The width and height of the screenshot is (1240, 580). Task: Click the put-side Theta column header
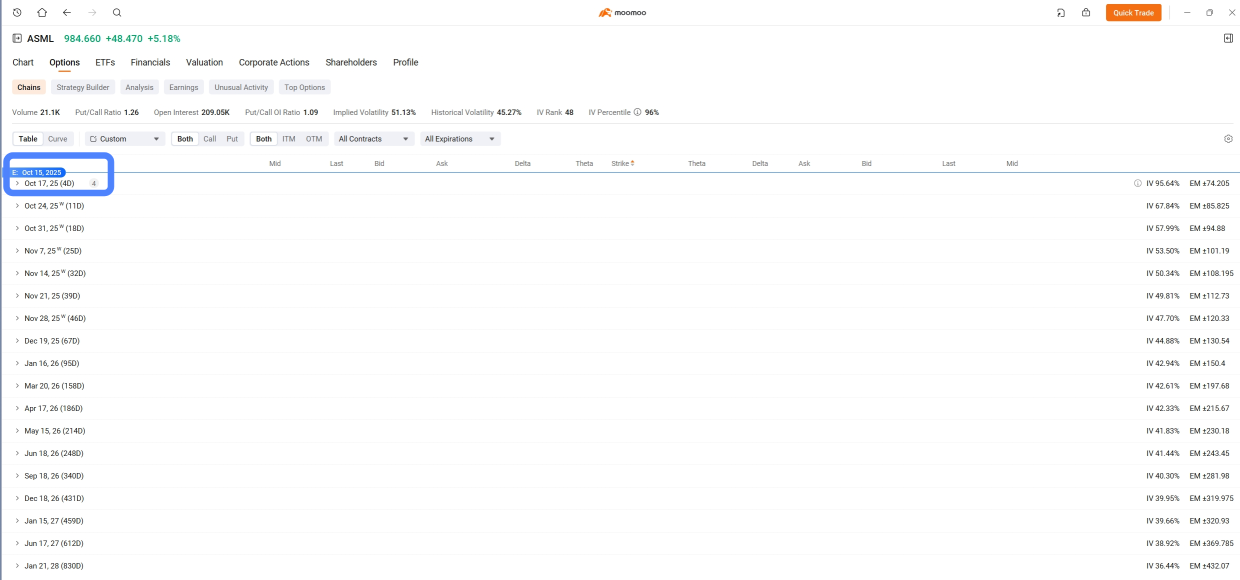coord(697,163)
